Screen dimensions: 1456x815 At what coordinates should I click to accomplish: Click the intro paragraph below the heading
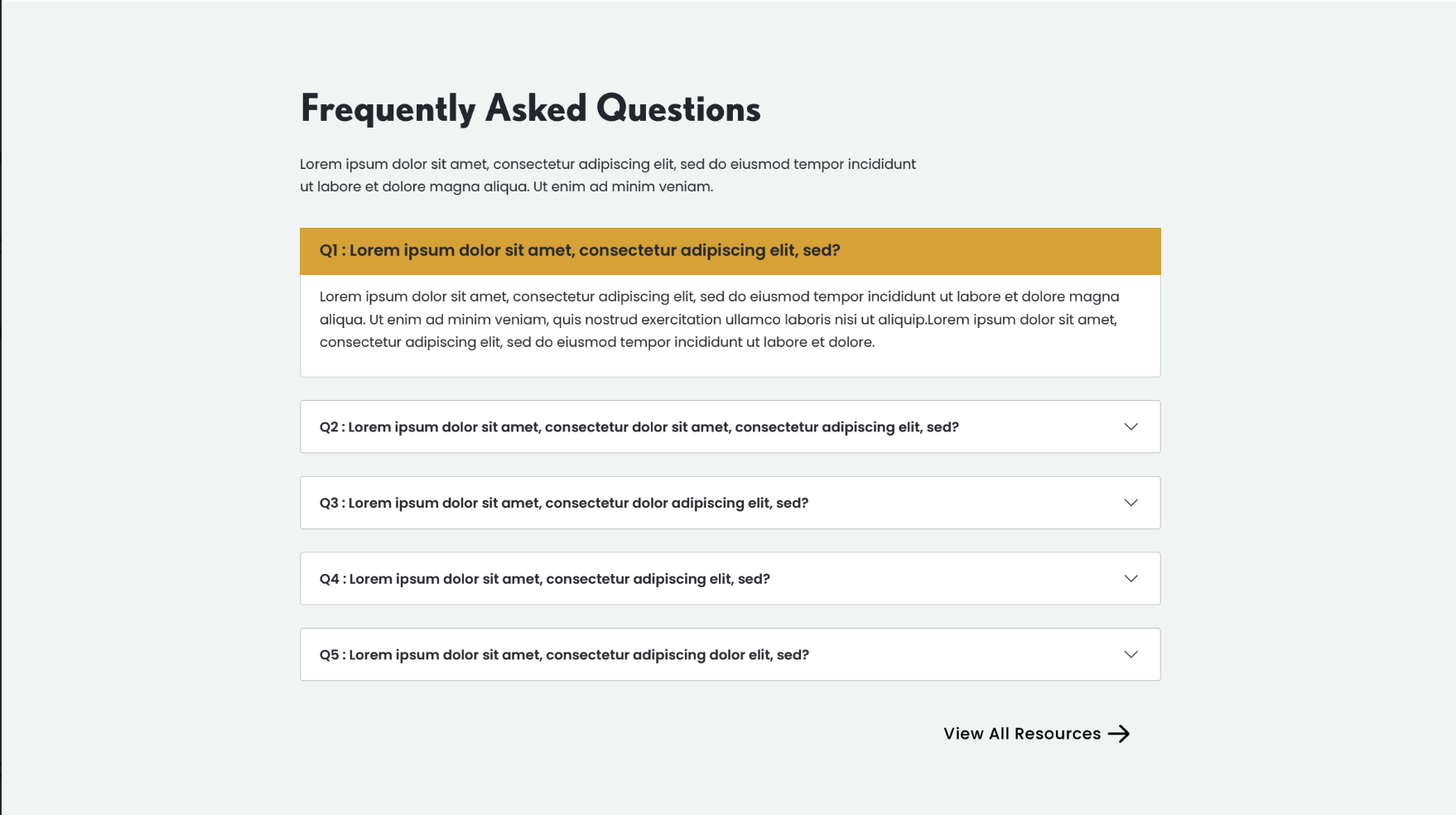point(607,175)
